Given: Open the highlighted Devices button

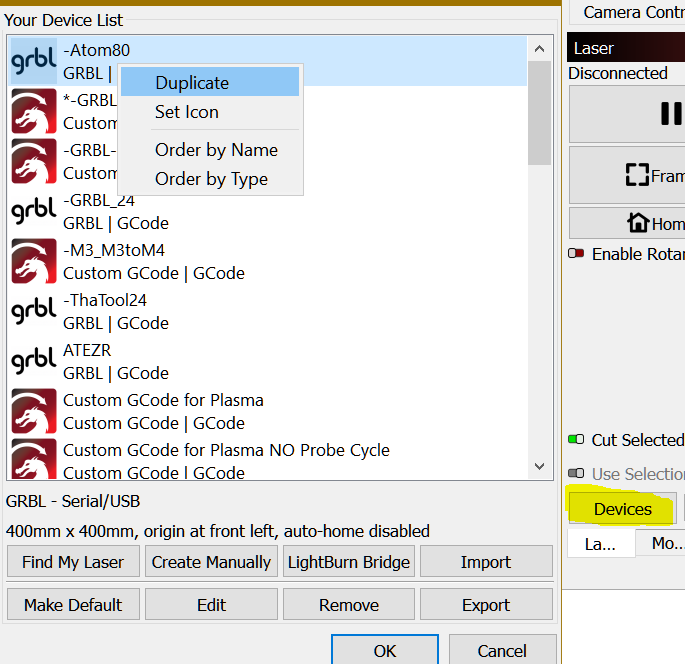Looking at the screenshot, I should (622, 509).
